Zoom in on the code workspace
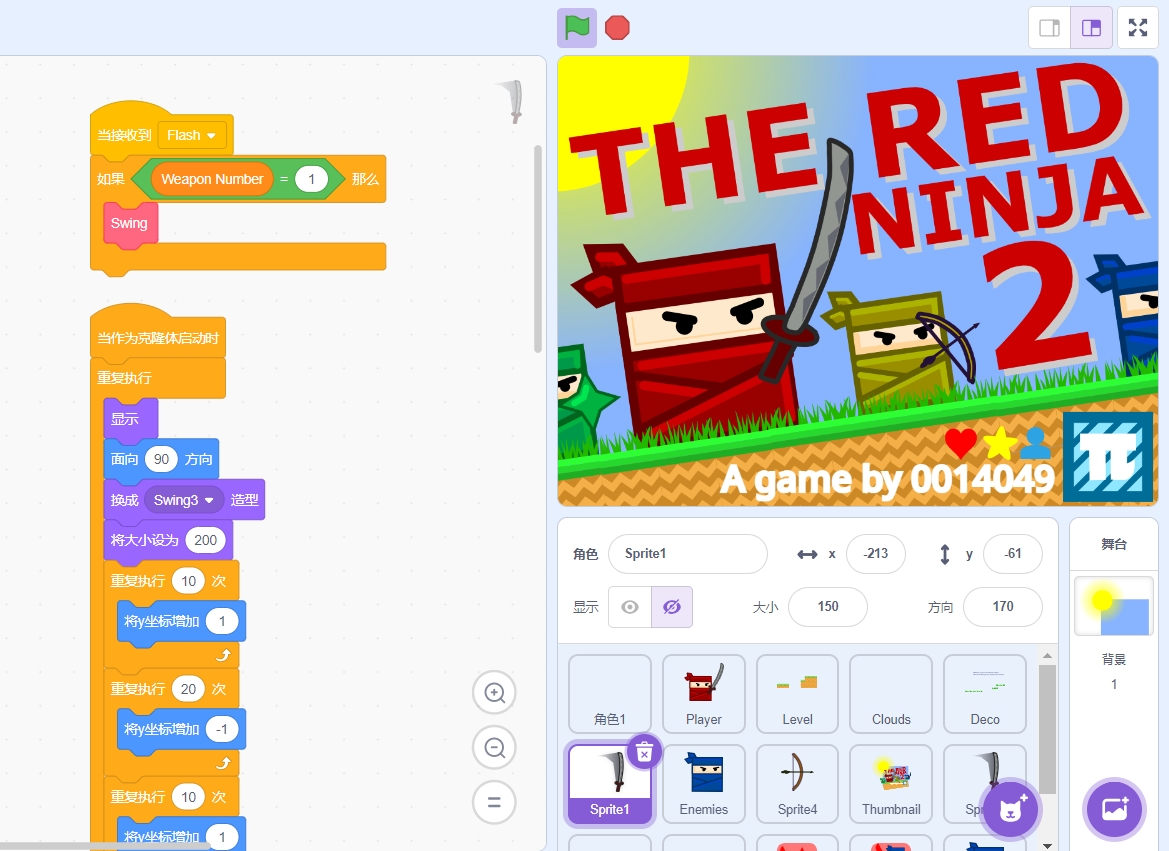 tap(494, 693)
